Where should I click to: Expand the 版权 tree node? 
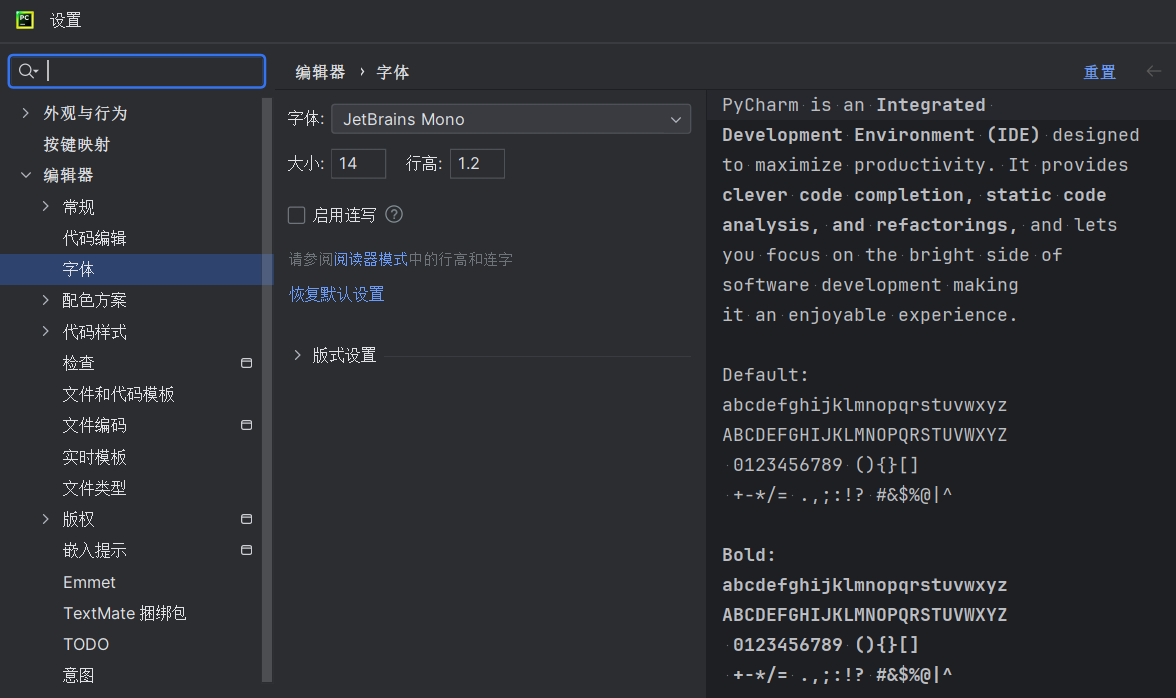point(46,519)
